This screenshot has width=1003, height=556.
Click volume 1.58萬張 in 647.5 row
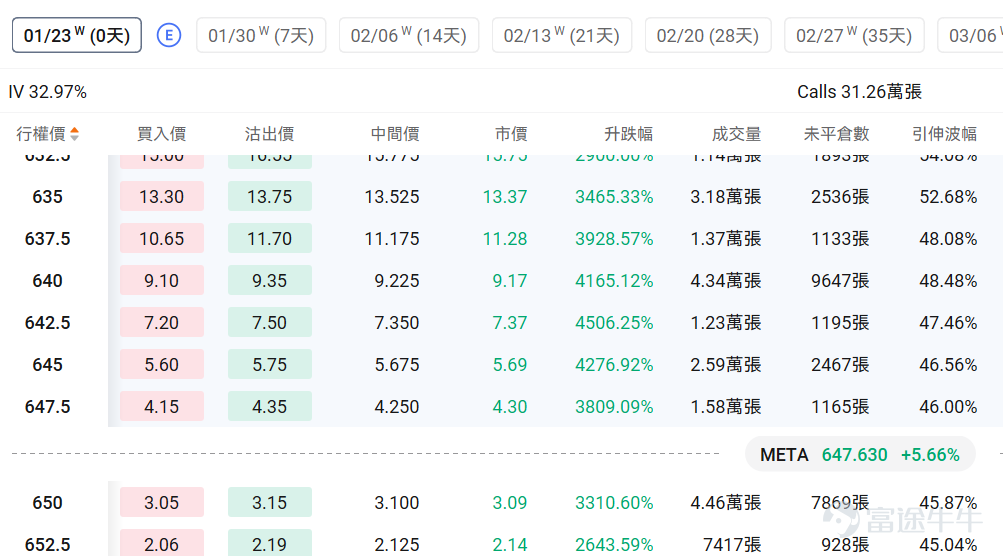(x=725, y=406)
